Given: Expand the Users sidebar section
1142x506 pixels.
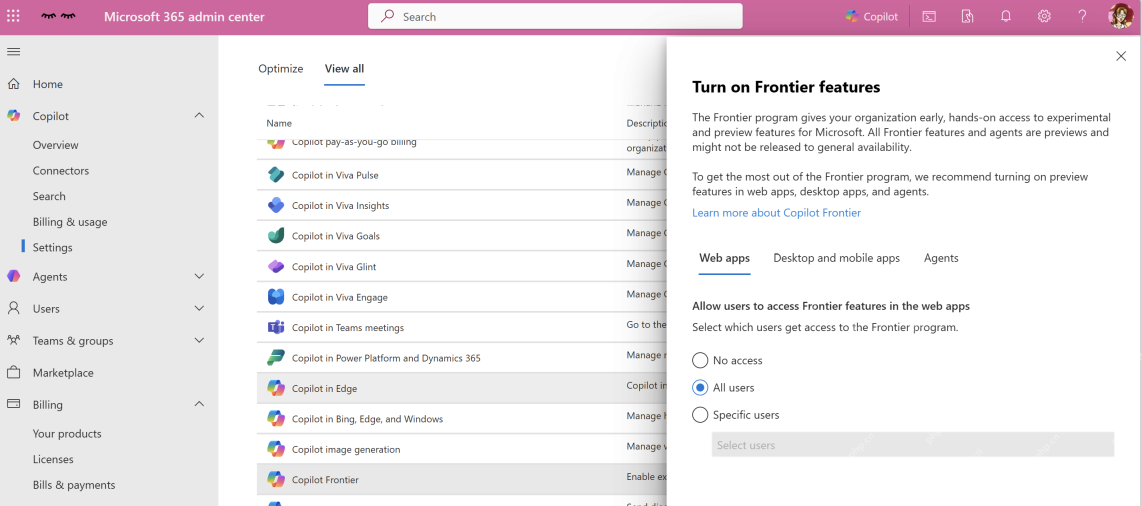Looking at the screenshot, I should pos(199,308).
